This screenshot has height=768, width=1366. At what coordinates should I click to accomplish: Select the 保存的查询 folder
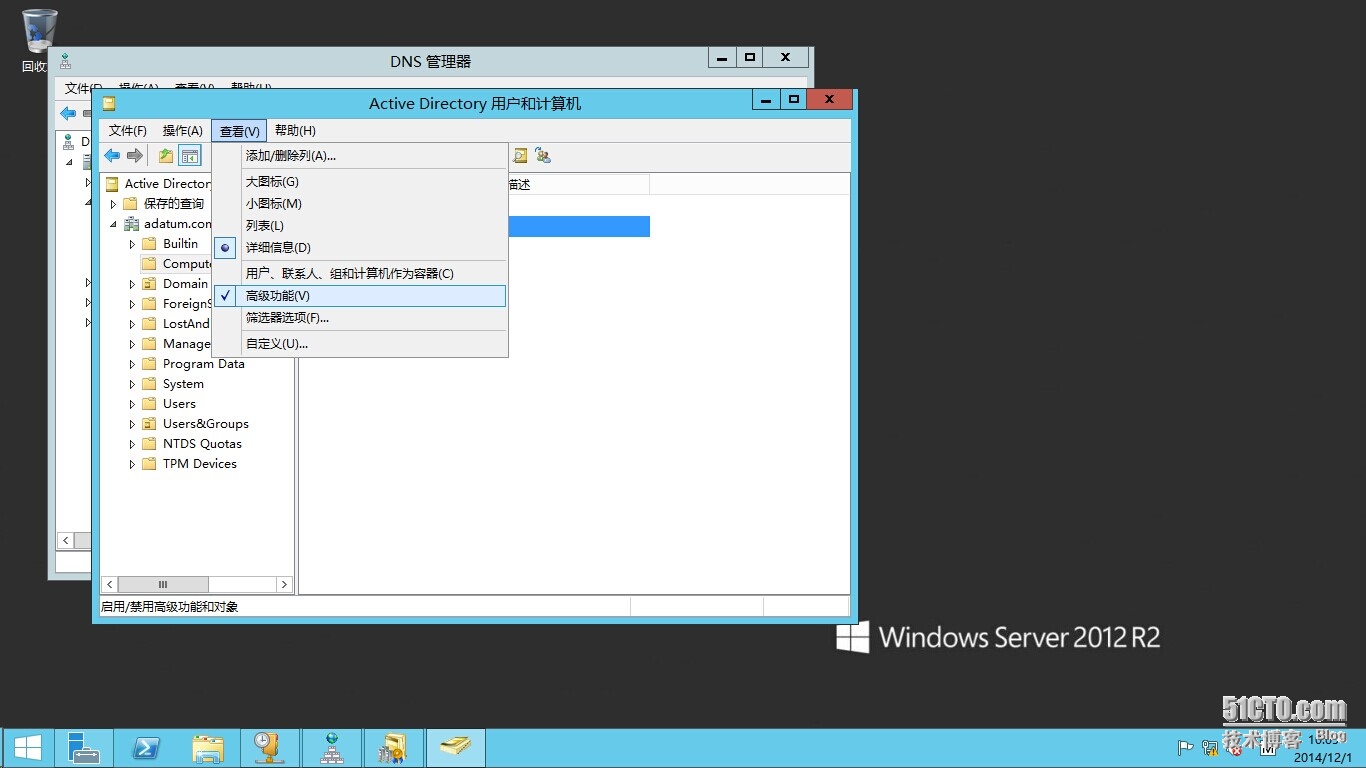pos(173,204)
